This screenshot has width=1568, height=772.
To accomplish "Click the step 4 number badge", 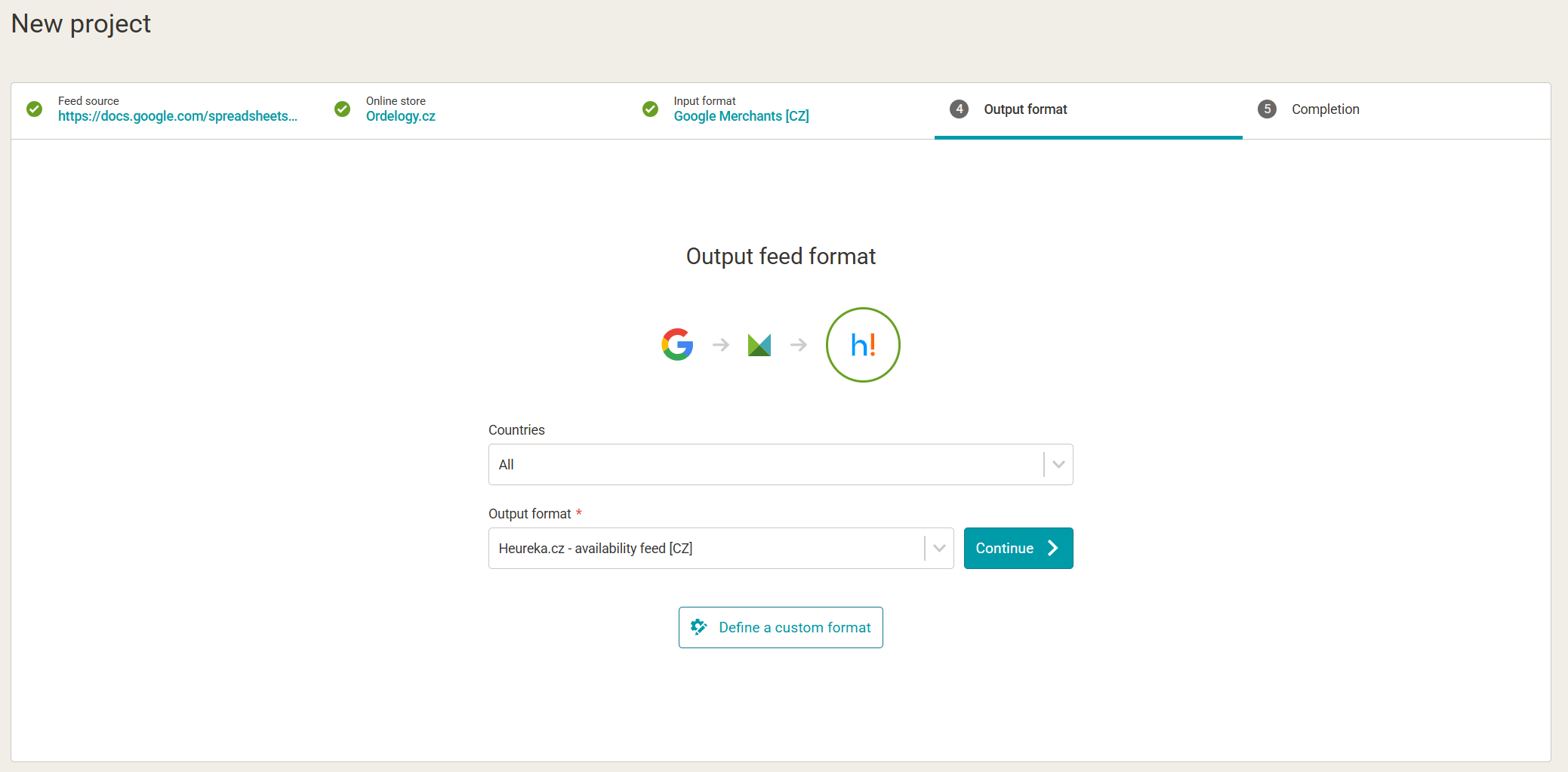I will (x=959, y=109).
